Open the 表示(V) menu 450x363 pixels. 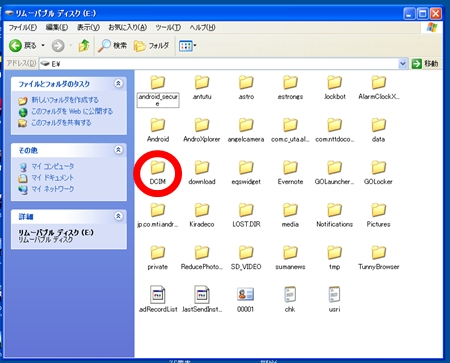point(88,27)
